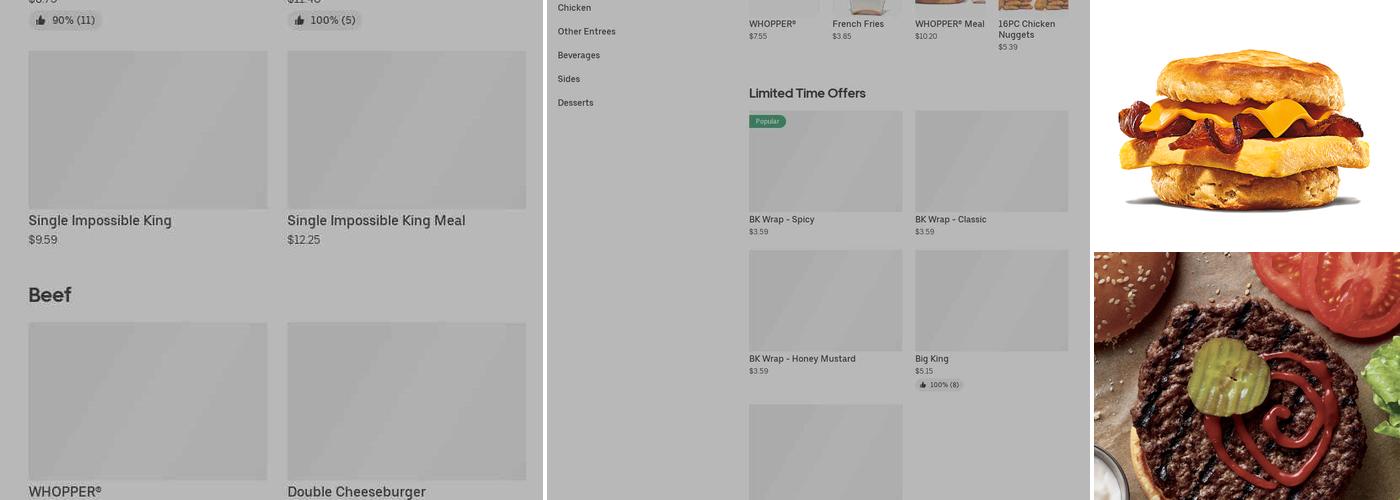Open the WHOPPER image placeholder under Beef
The image size is (1400, 500).
click(x=148, y=401)
